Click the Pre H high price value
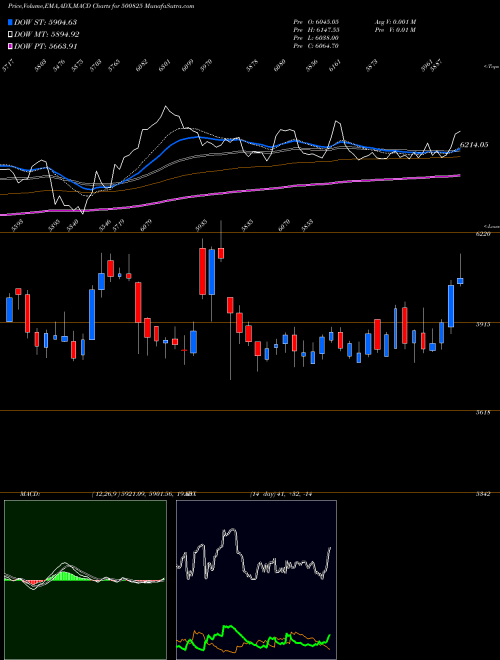 pos(330,30)
